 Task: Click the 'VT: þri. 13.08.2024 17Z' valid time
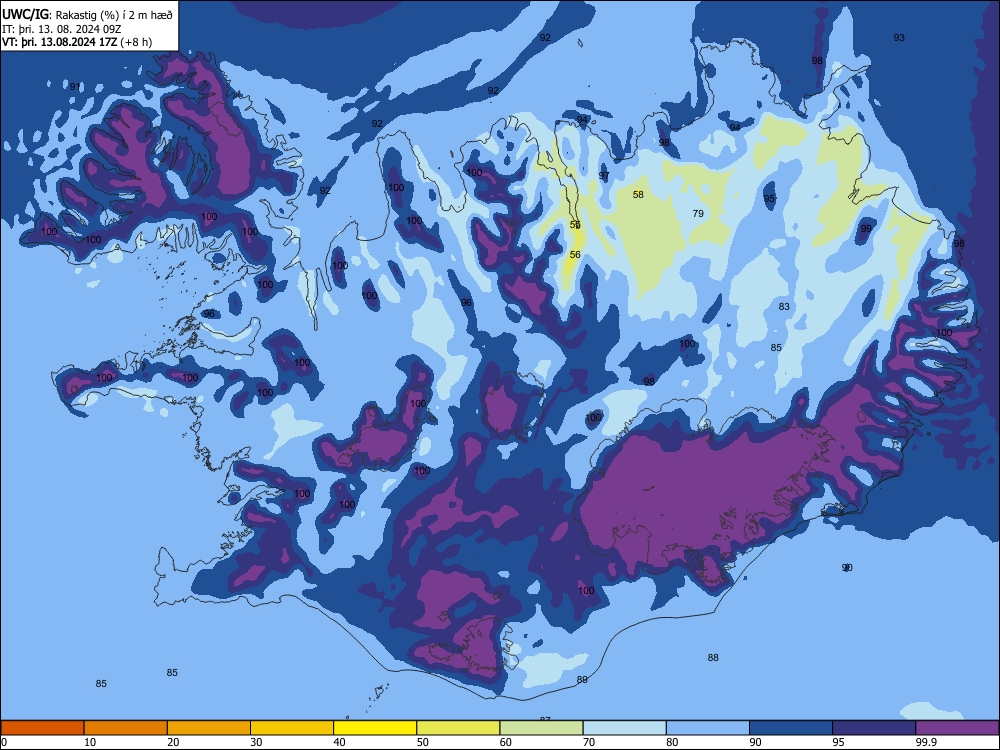tap(59, 42)
